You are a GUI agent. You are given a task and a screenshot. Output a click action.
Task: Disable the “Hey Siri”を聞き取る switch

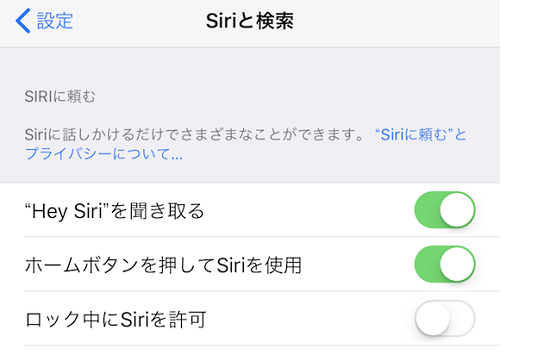coord(445,210)
